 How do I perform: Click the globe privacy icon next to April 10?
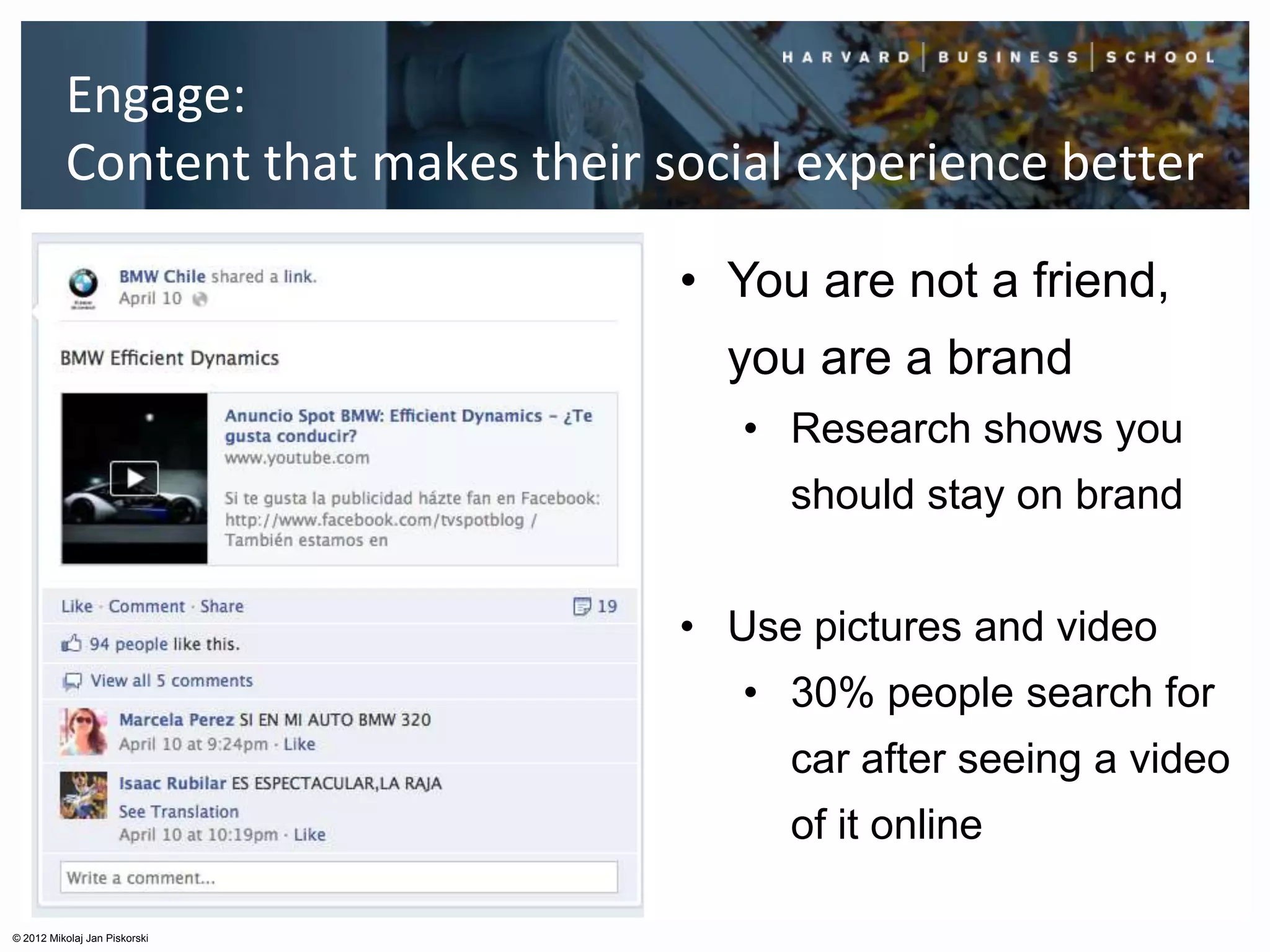click(200, 299)
